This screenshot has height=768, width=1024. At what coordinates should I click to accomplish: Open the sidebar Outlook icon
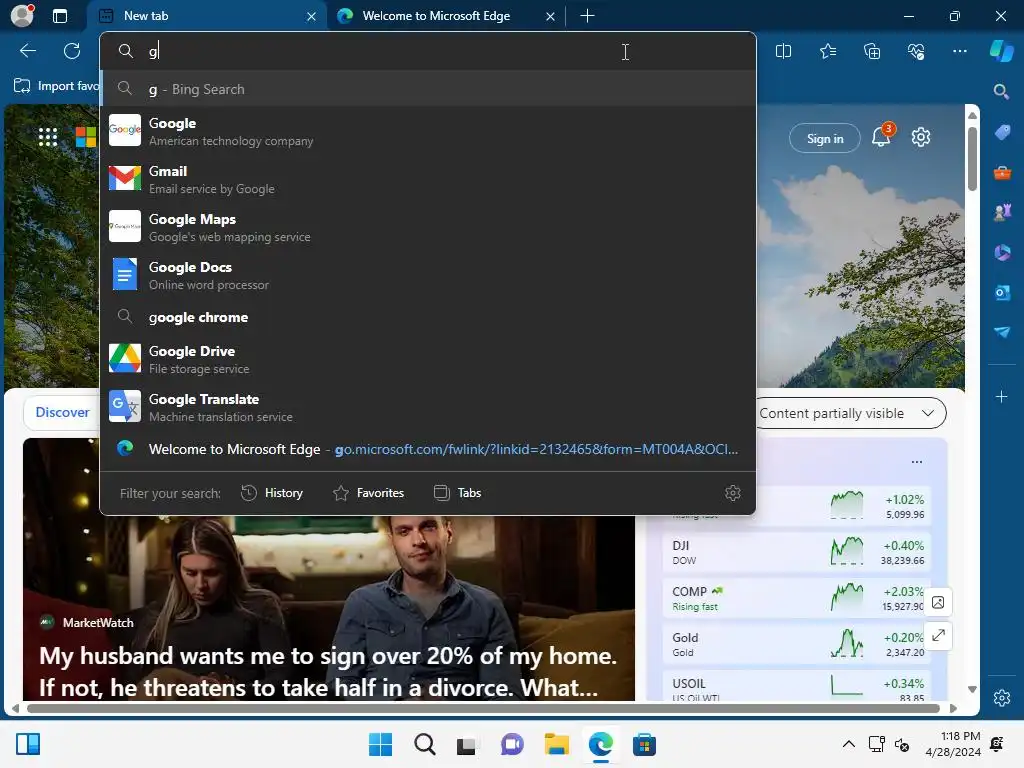point(1002,293)
